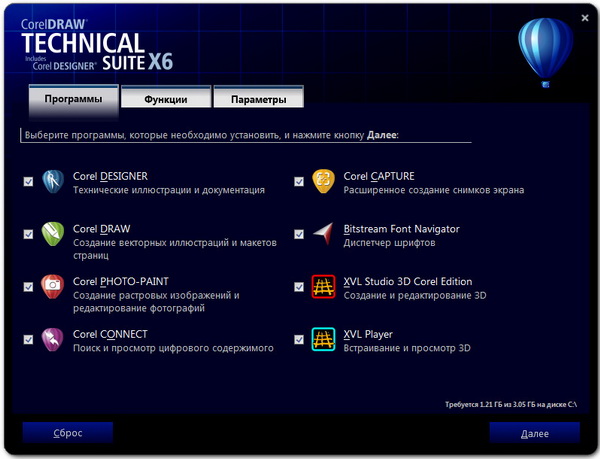Click the XVL Studio 3D icon
The width and height of the screenshot is (600, 459).
[x=323, y=287]
